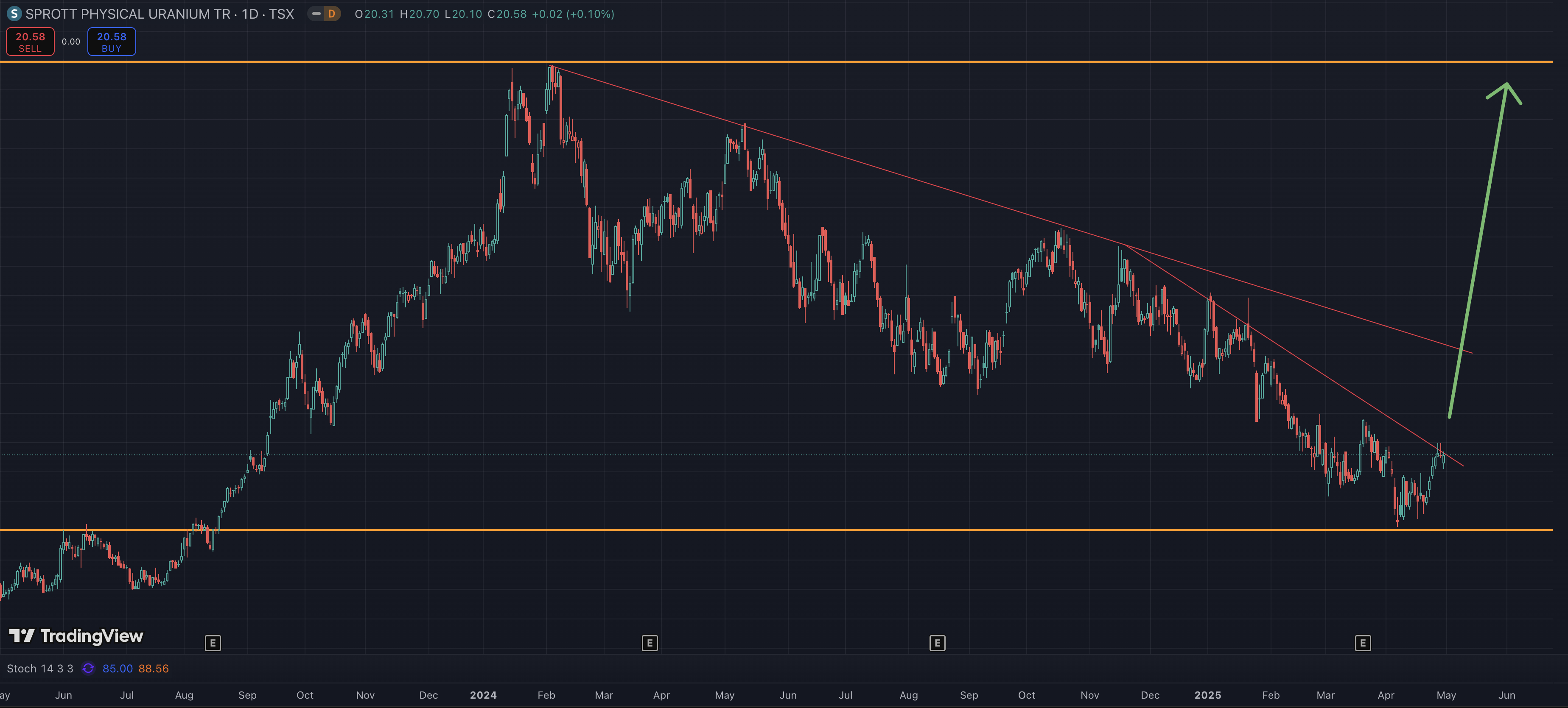This screenshot has width=1568, height=708.
Task: Open the earnings marker "E" just before Apr 2024
Action: pos(650,643)
